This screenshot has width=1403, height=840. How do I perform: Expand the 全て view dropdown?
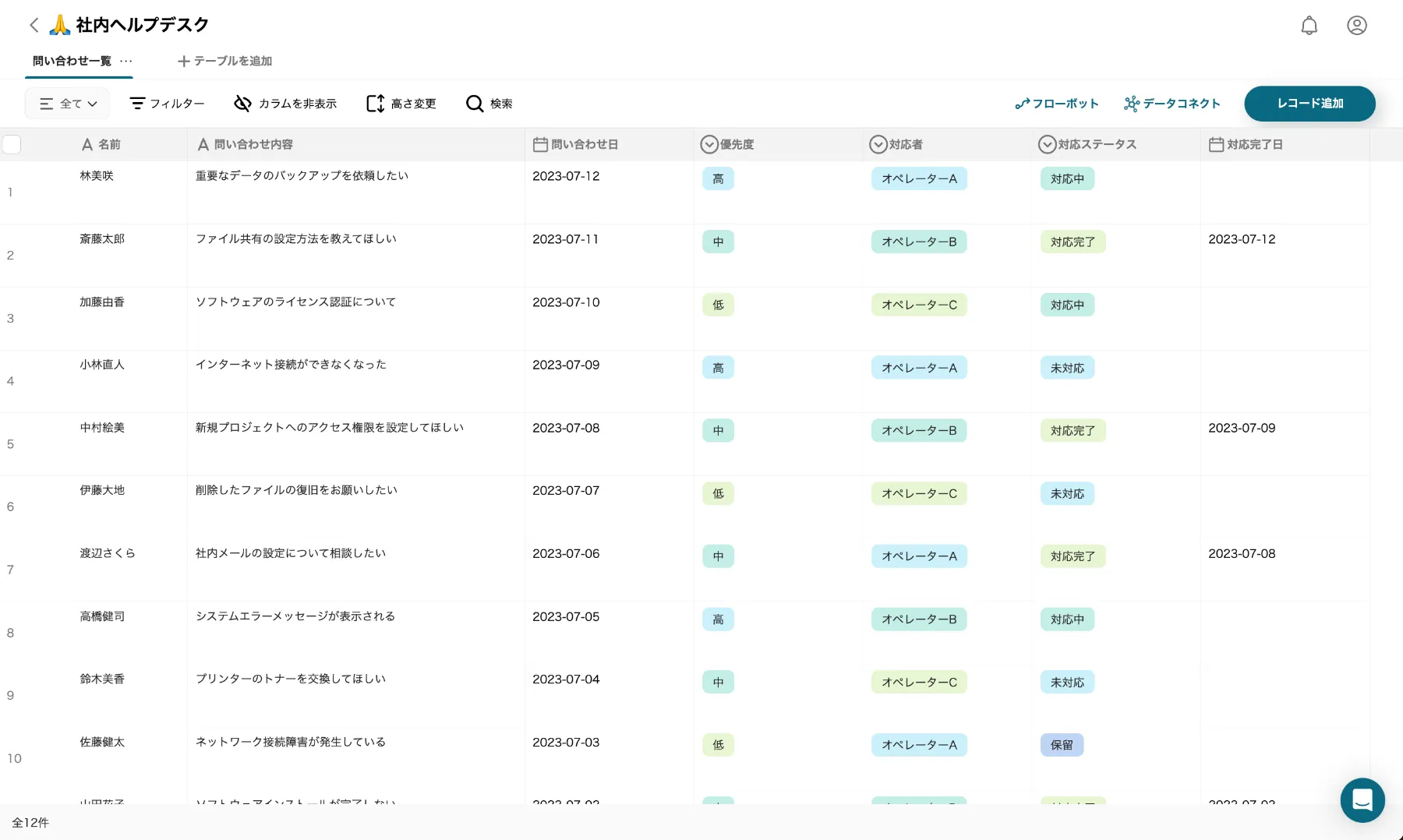tap(68, 104)
